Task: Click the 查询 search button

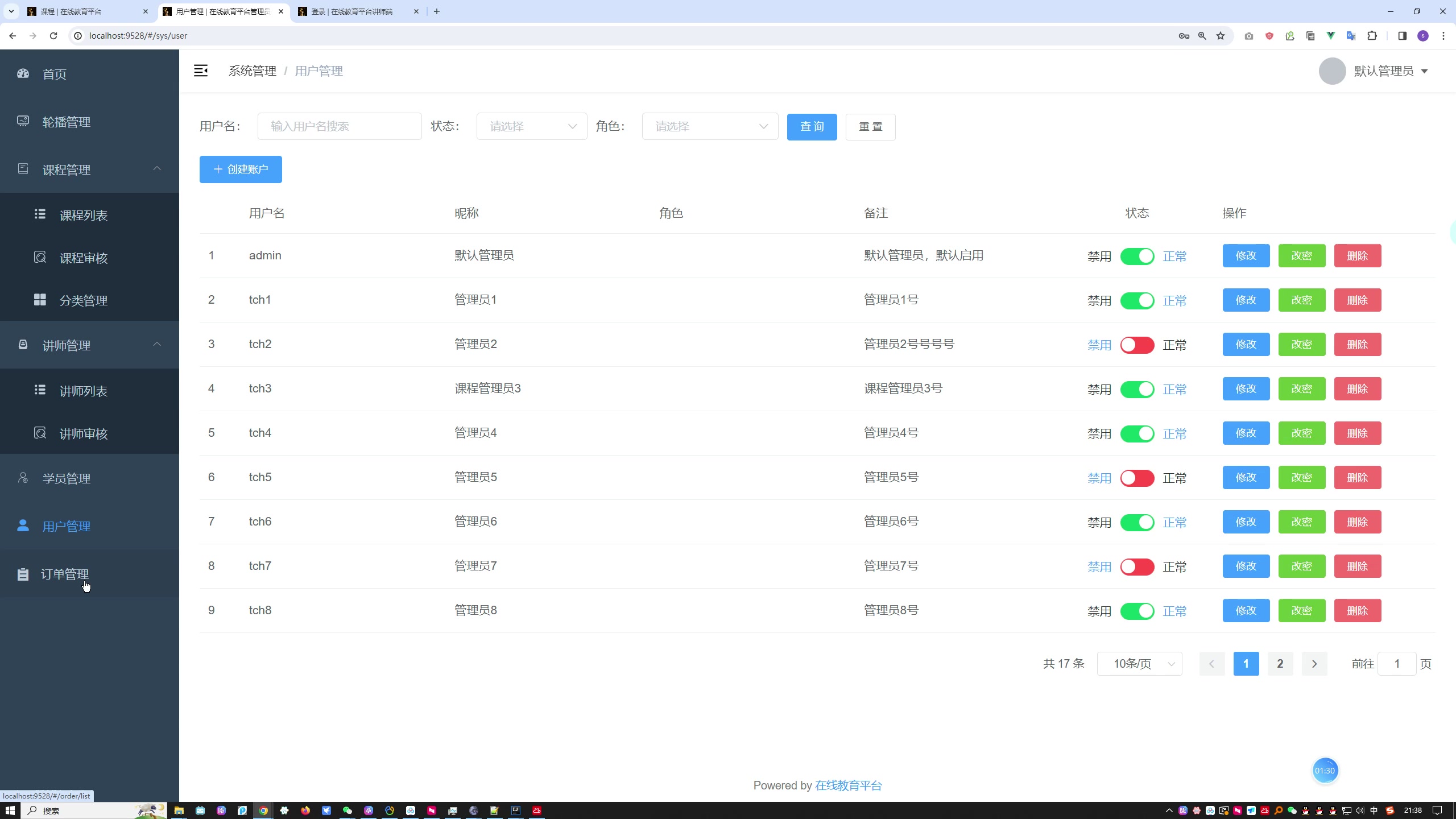Action: tap(812, 126)
